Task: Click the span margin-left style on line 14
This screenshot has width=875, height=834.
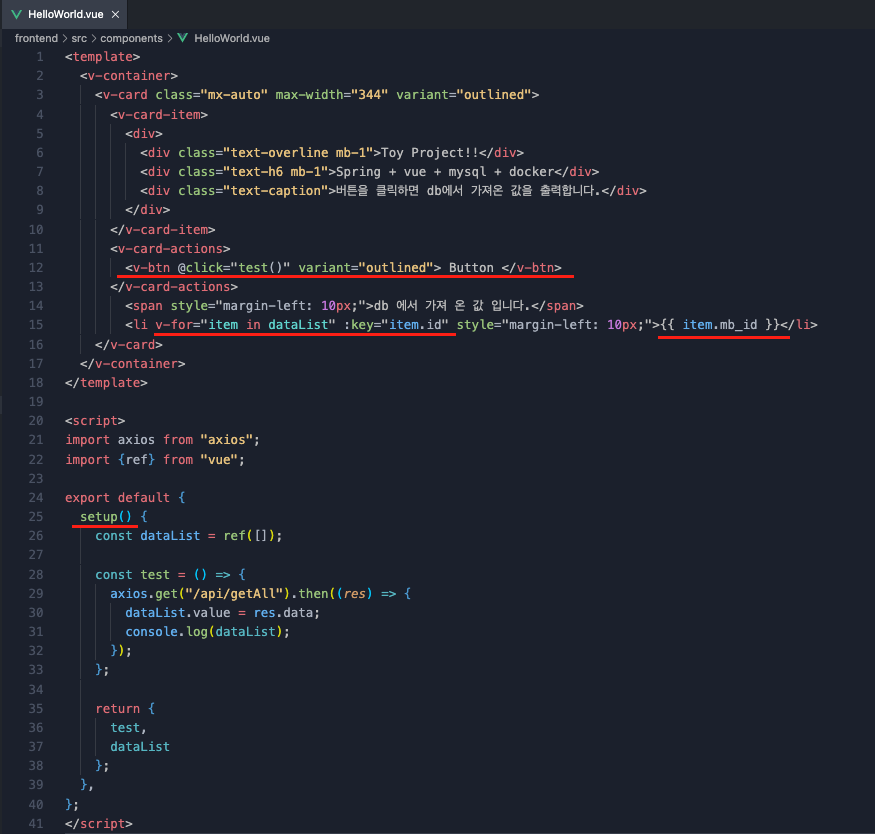Action: [268, 306]
